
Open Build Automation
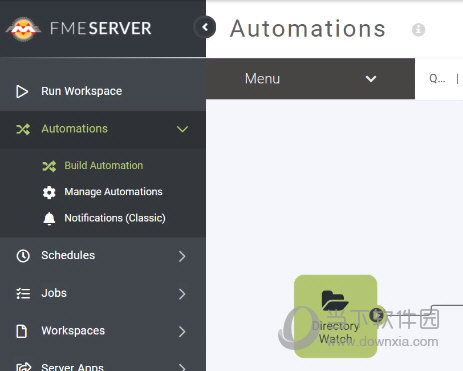pos(104,166)
